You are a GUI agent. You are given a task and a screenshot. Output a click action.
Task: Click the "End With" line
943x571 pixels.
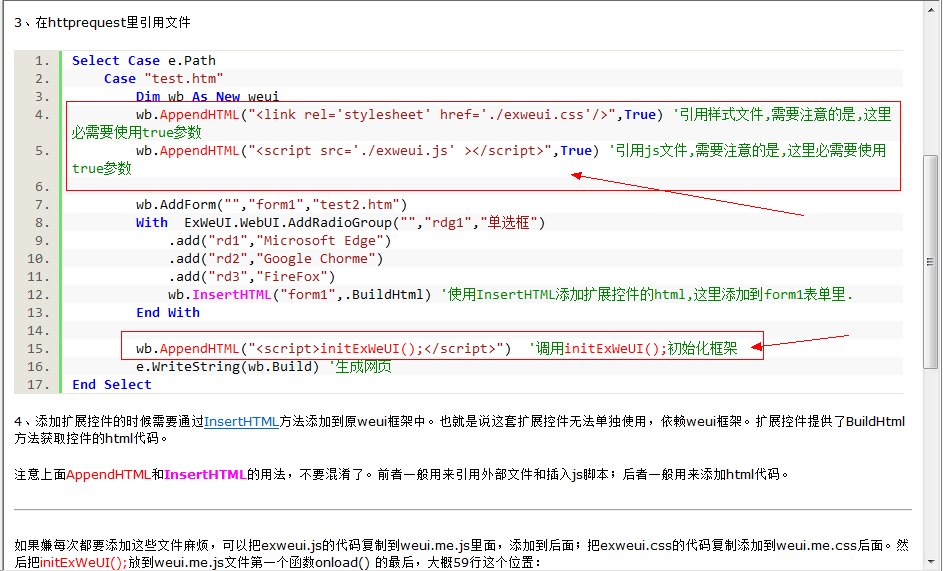coord(168,313)
